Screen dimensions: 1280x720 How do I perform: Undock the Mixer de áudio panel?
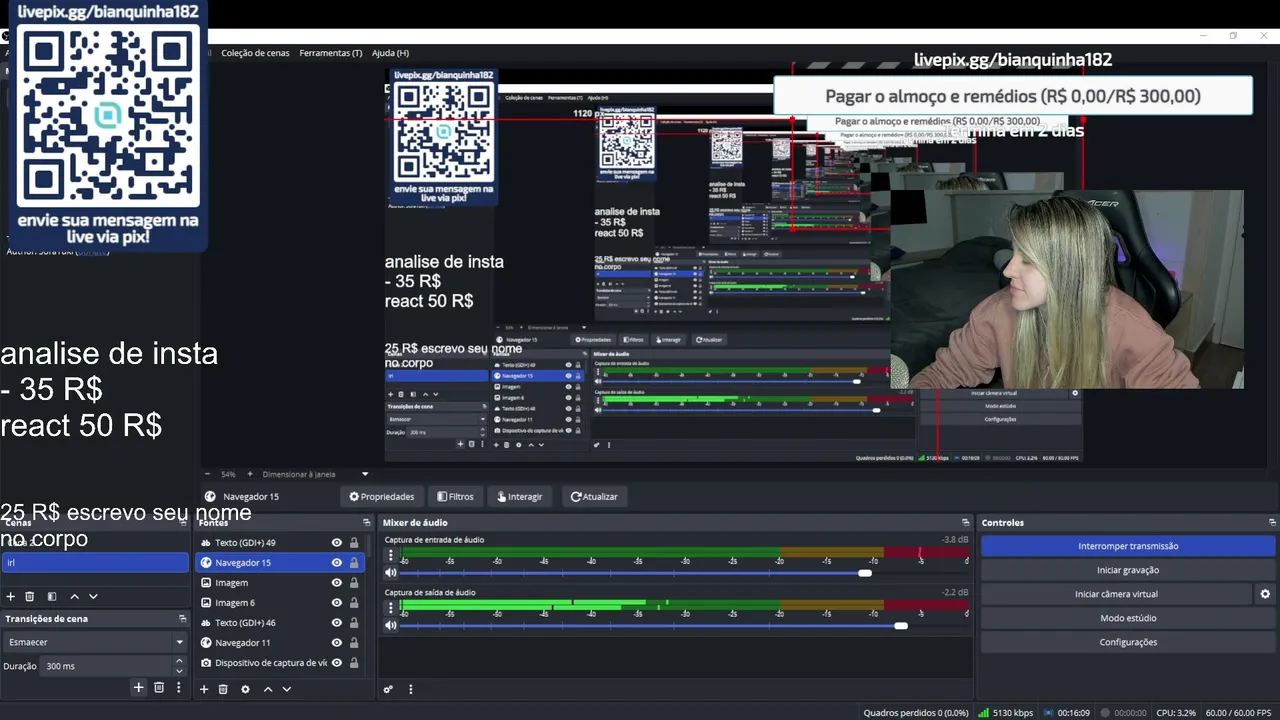pos(965,522)
